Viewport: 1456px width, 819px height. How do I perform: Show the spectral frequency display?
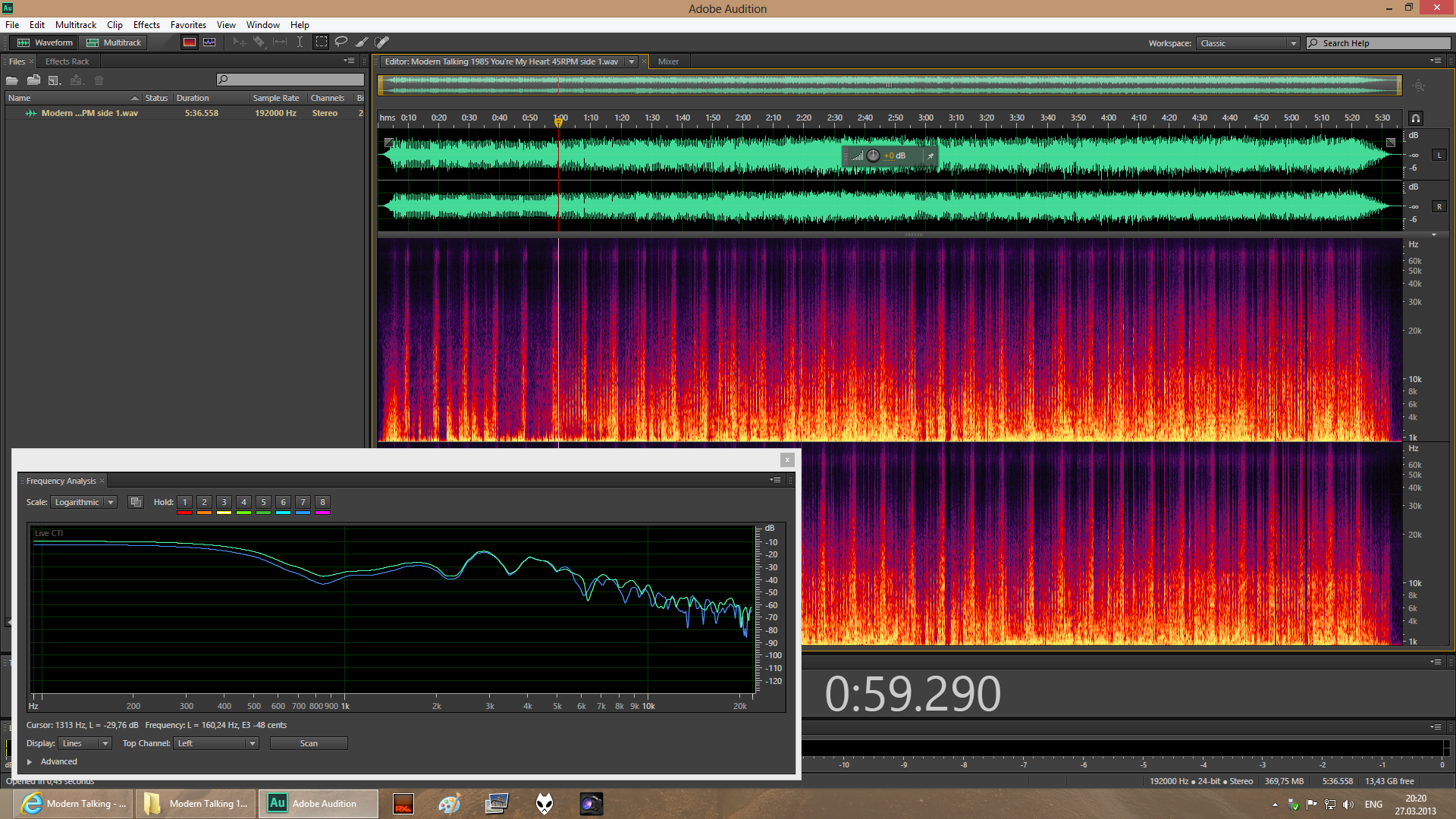(x=190, y=42)
